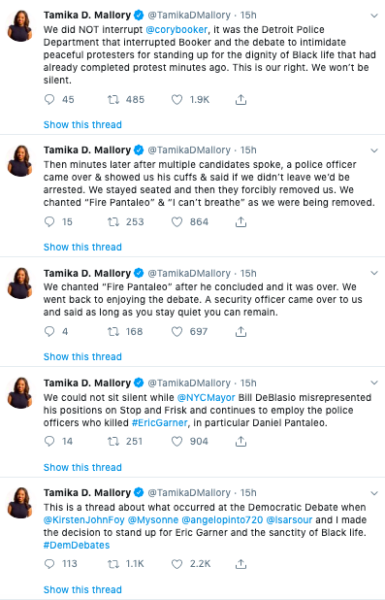Visit the @lsarsour profile mention
This screenshot has width=385, height=600.
coord(289,520)
